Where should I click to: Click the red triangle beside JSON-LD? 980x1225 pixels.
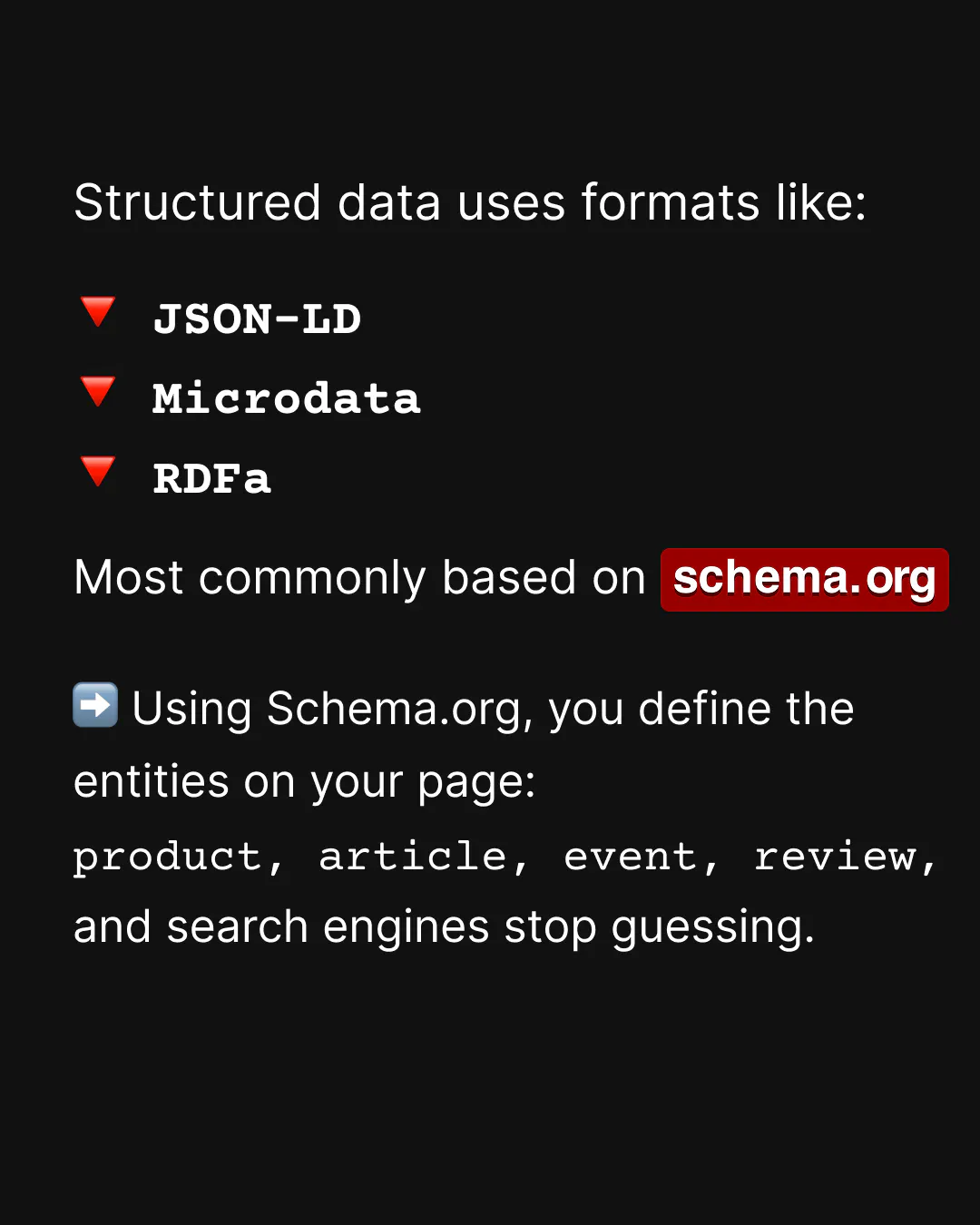(x=98, y=311)
